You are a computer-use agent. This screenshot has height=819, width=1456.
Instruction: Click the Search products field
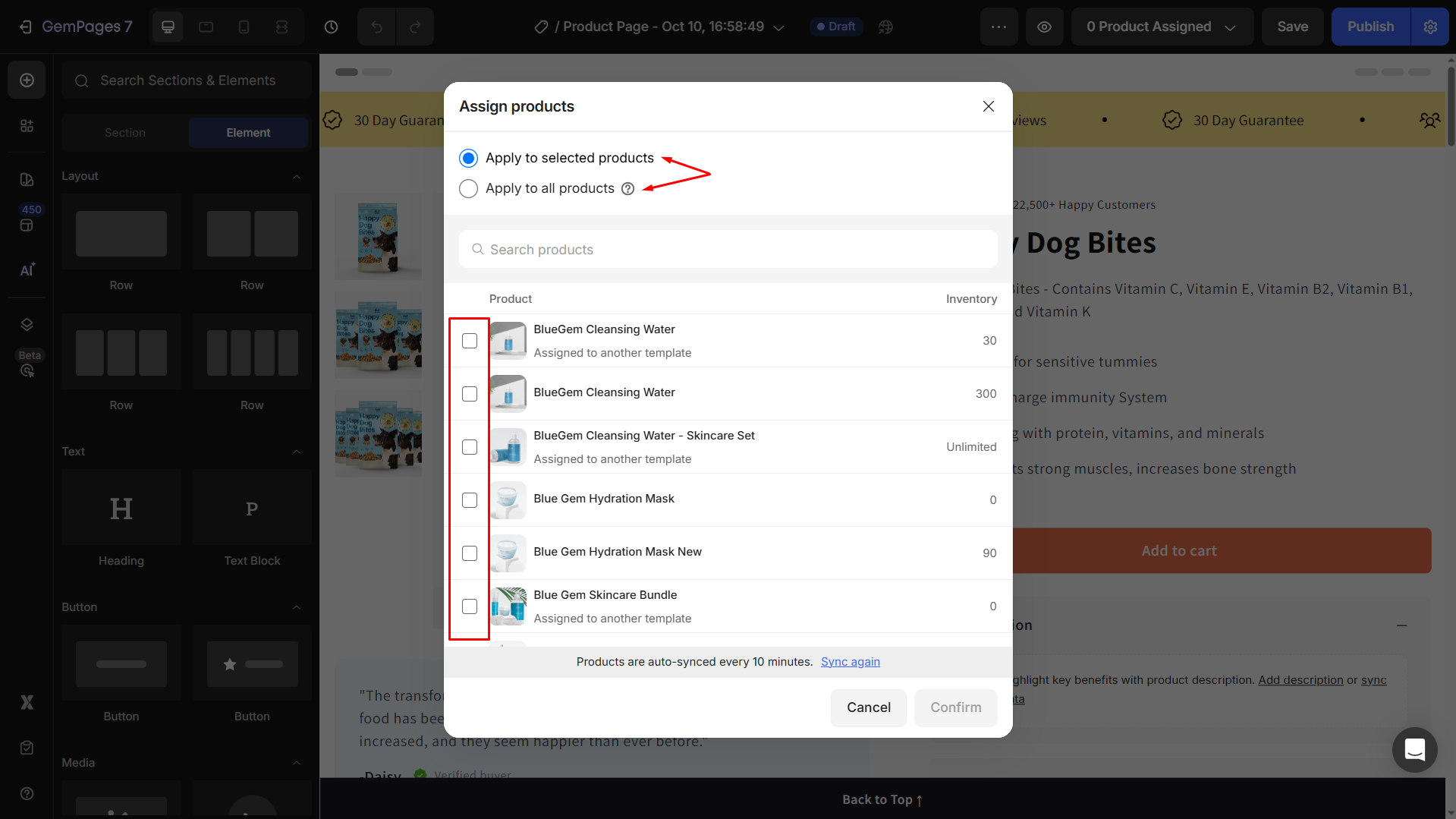click(x=728, y=250)
